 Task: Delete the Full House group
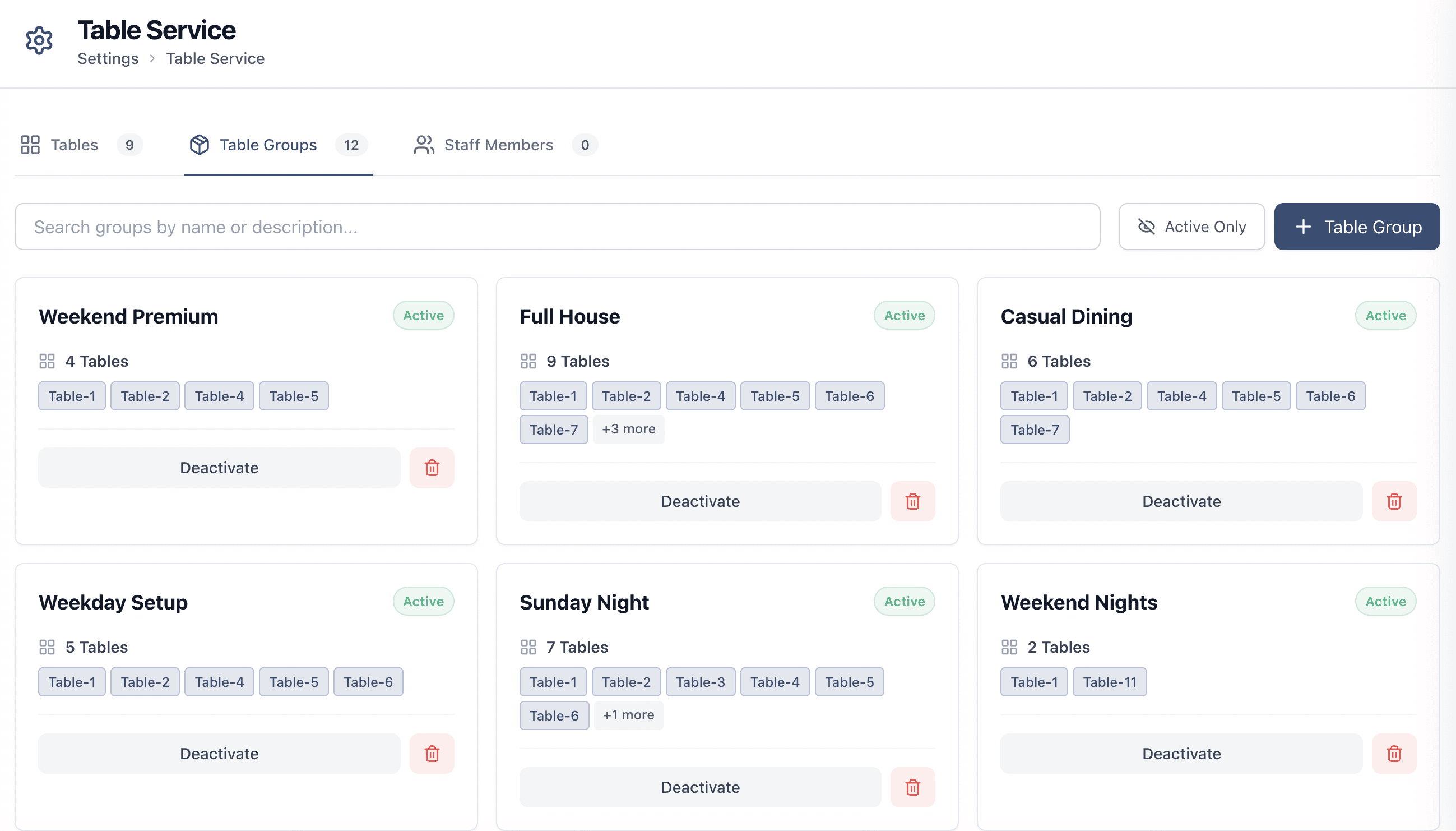[912, 501]
